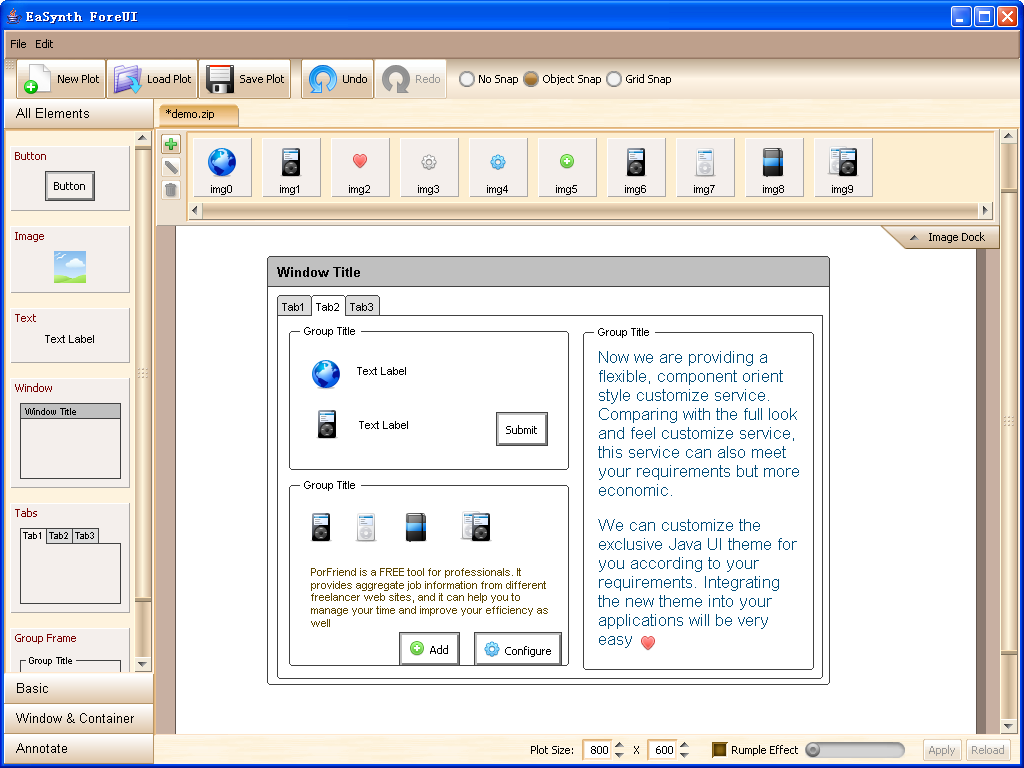This screenshot has width=1024, height=768.
Task: Click the New Plot toolbar icon
Action: click(38, 79)
